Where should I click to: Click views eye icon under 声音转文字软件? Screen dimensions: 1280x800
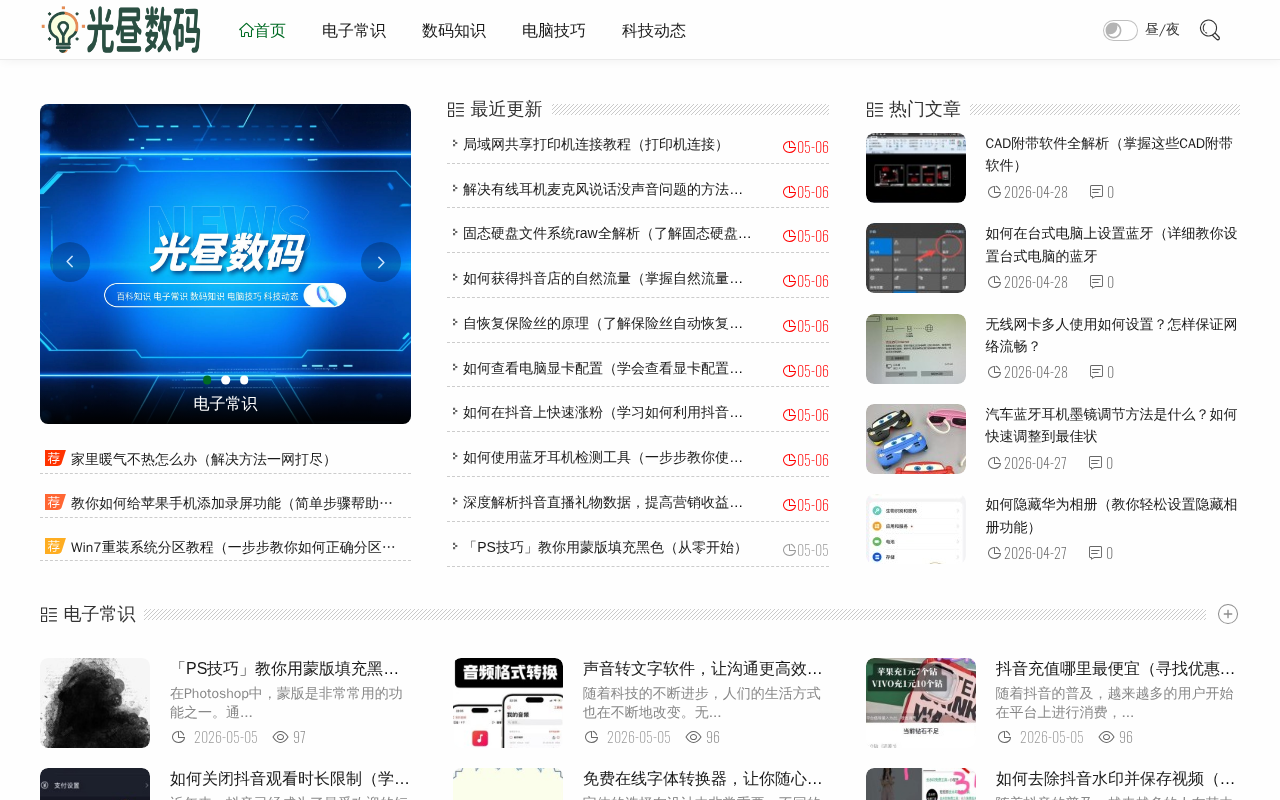coord(694,737)
